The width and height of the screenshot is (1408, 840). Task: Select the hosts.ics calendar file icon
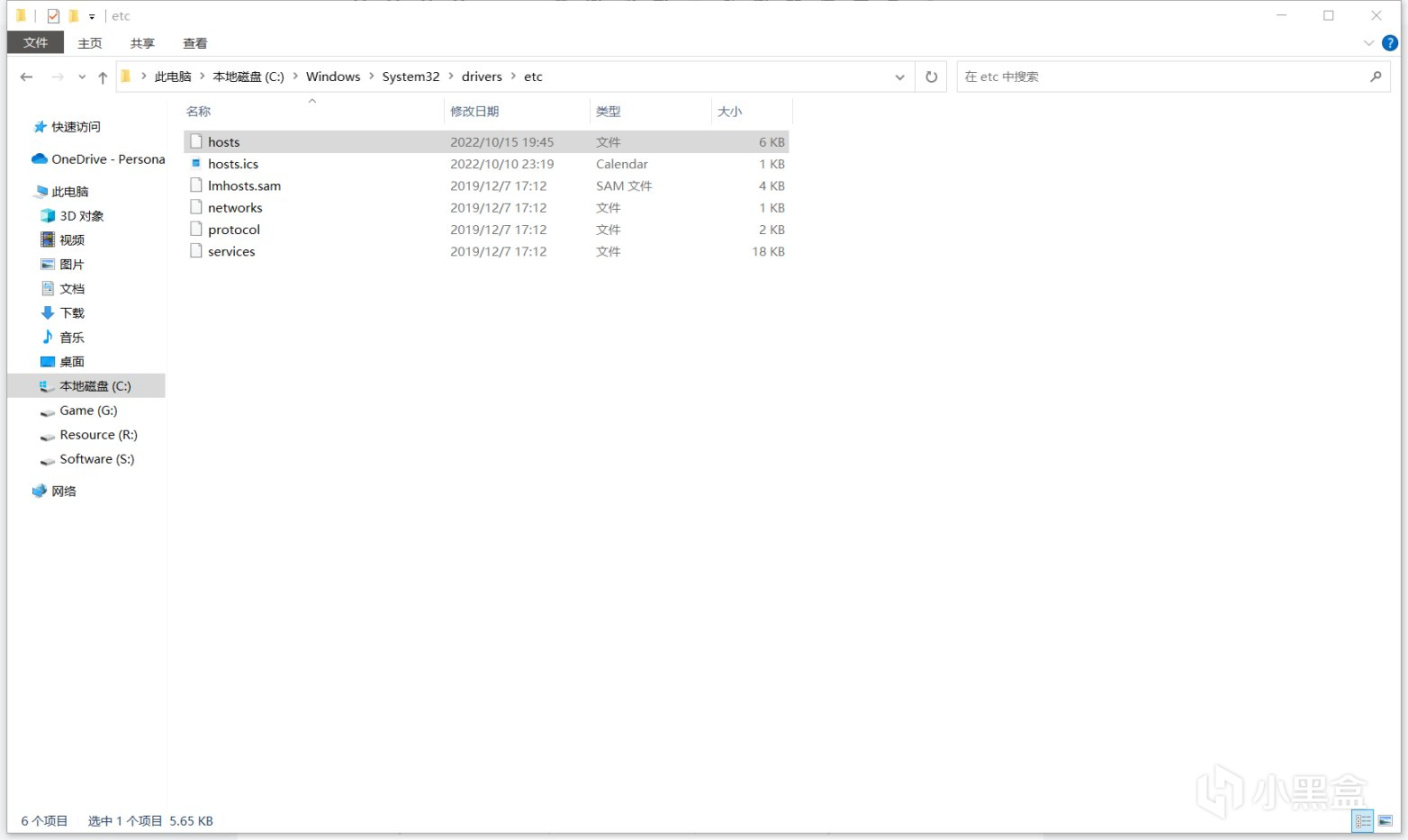[x=197, y=164]
